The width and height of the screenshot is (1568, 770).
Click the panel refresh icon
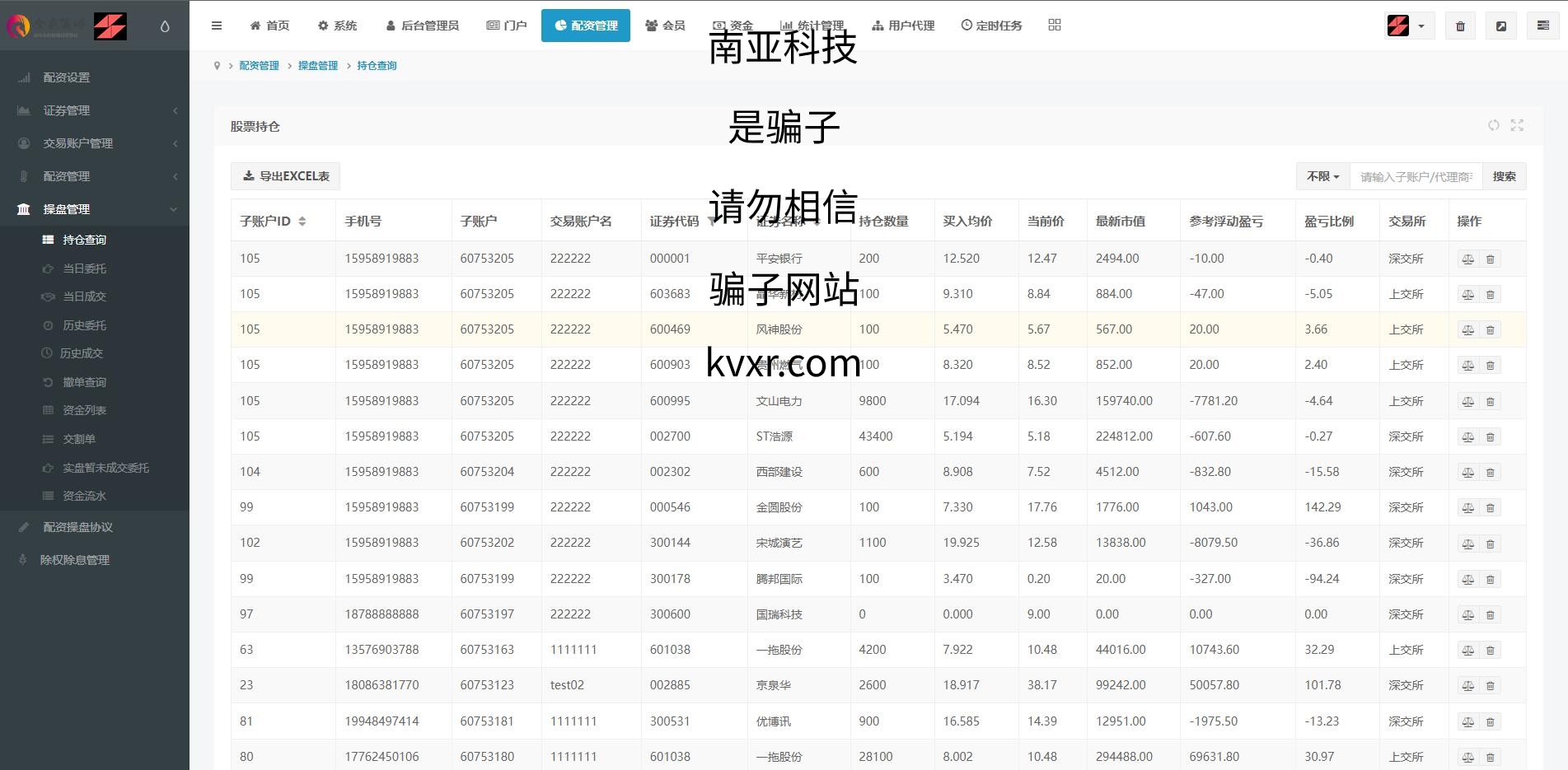(1493, 125)
